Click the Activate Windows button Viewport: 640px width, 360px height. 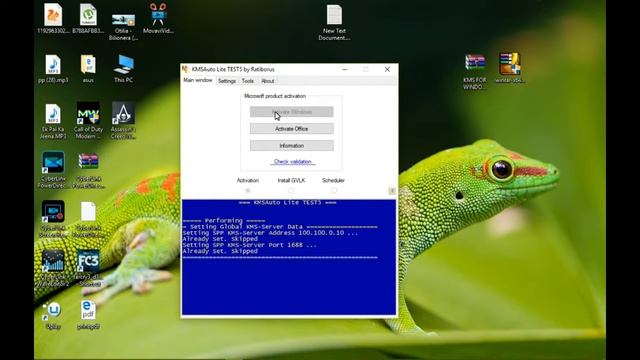[291, 111]
